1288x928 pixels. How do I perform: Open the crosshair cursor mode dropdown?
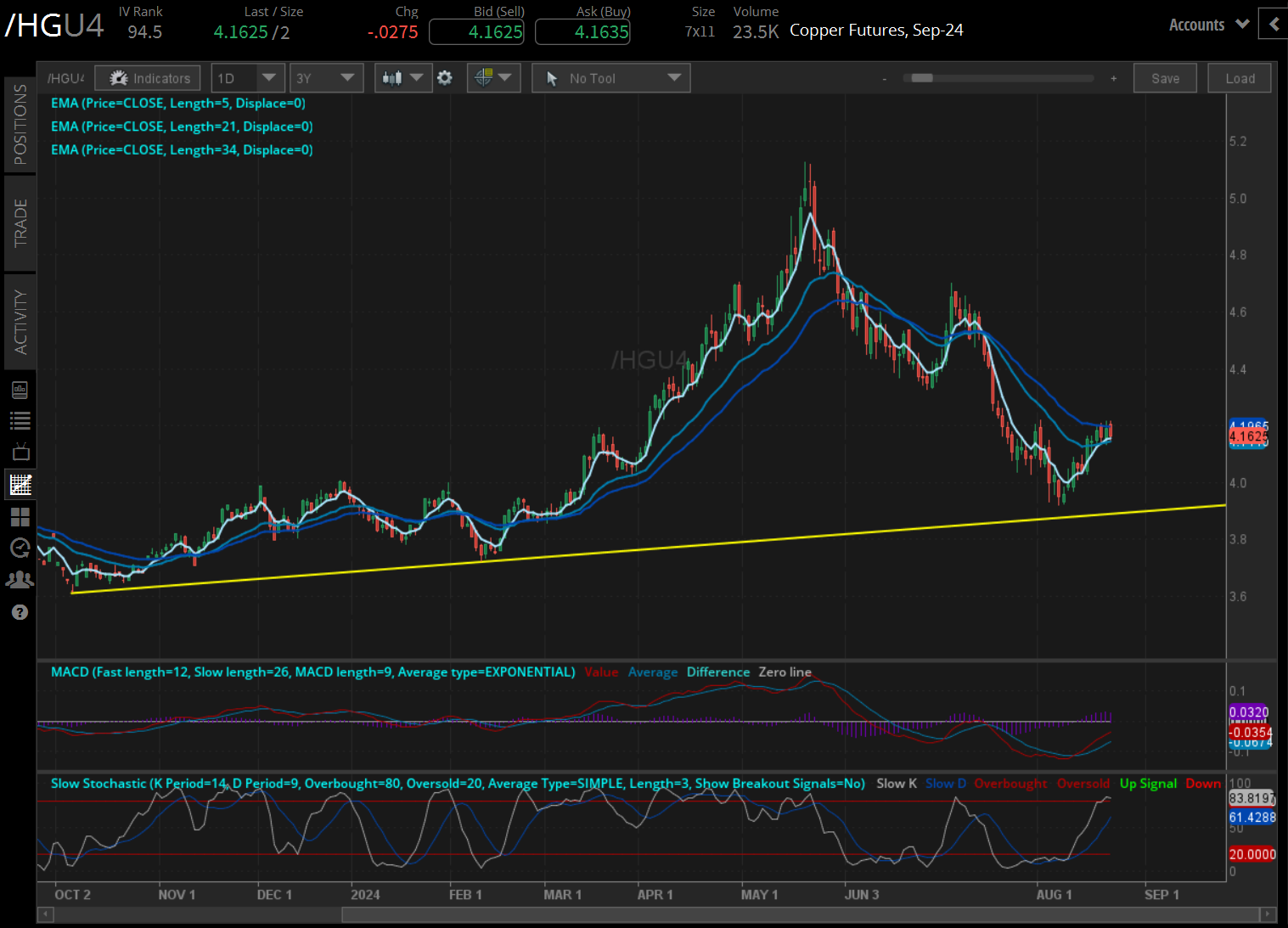click(493, 78)
